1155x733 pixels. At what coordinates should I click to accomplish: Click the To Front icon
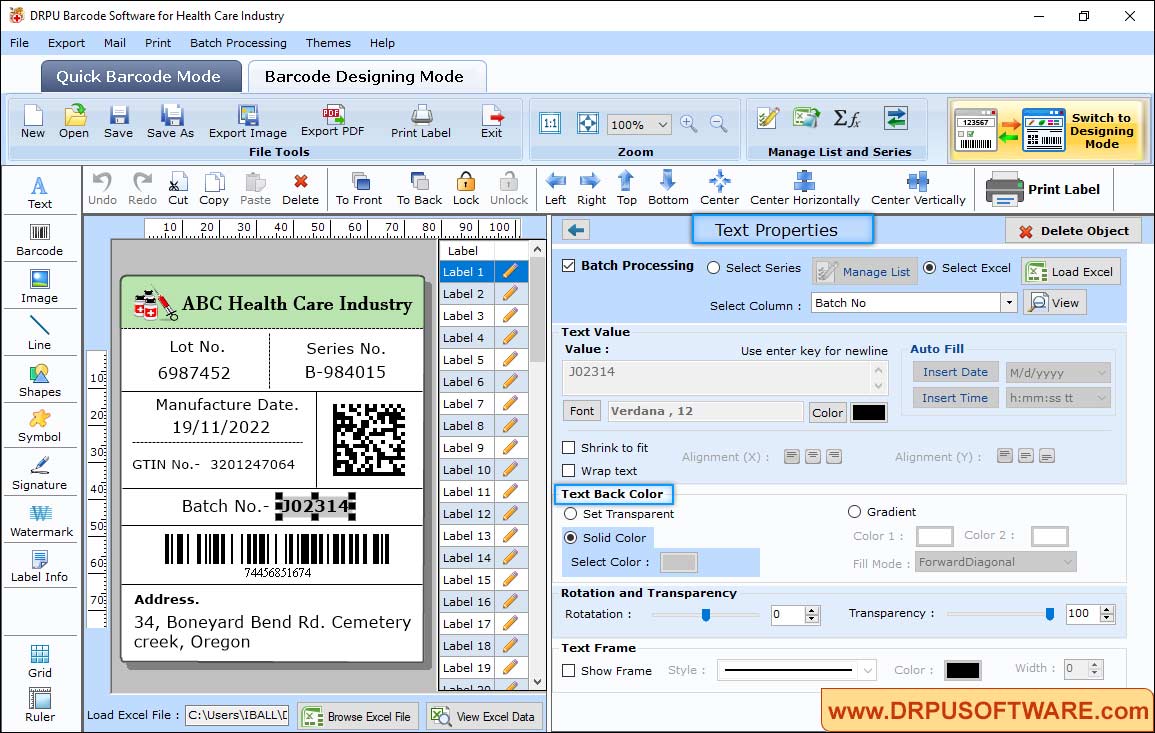tap(359, 189)
